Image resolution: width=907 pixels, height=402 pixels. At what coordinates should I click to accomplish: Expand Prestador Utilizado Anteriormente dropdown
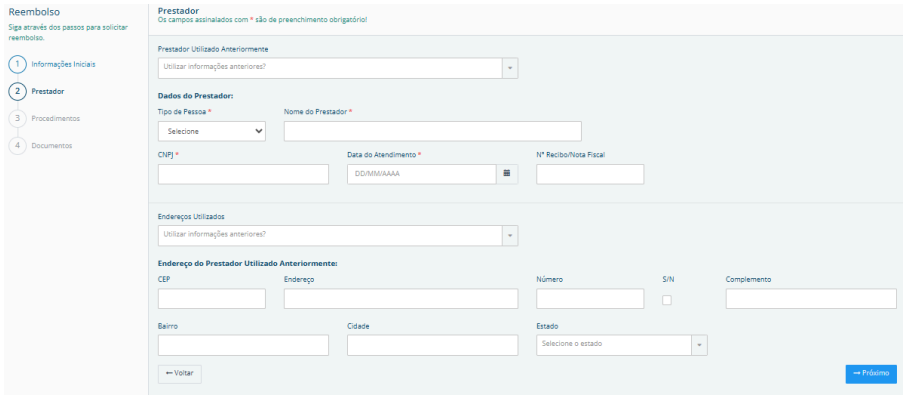click(x=510, y=68)
